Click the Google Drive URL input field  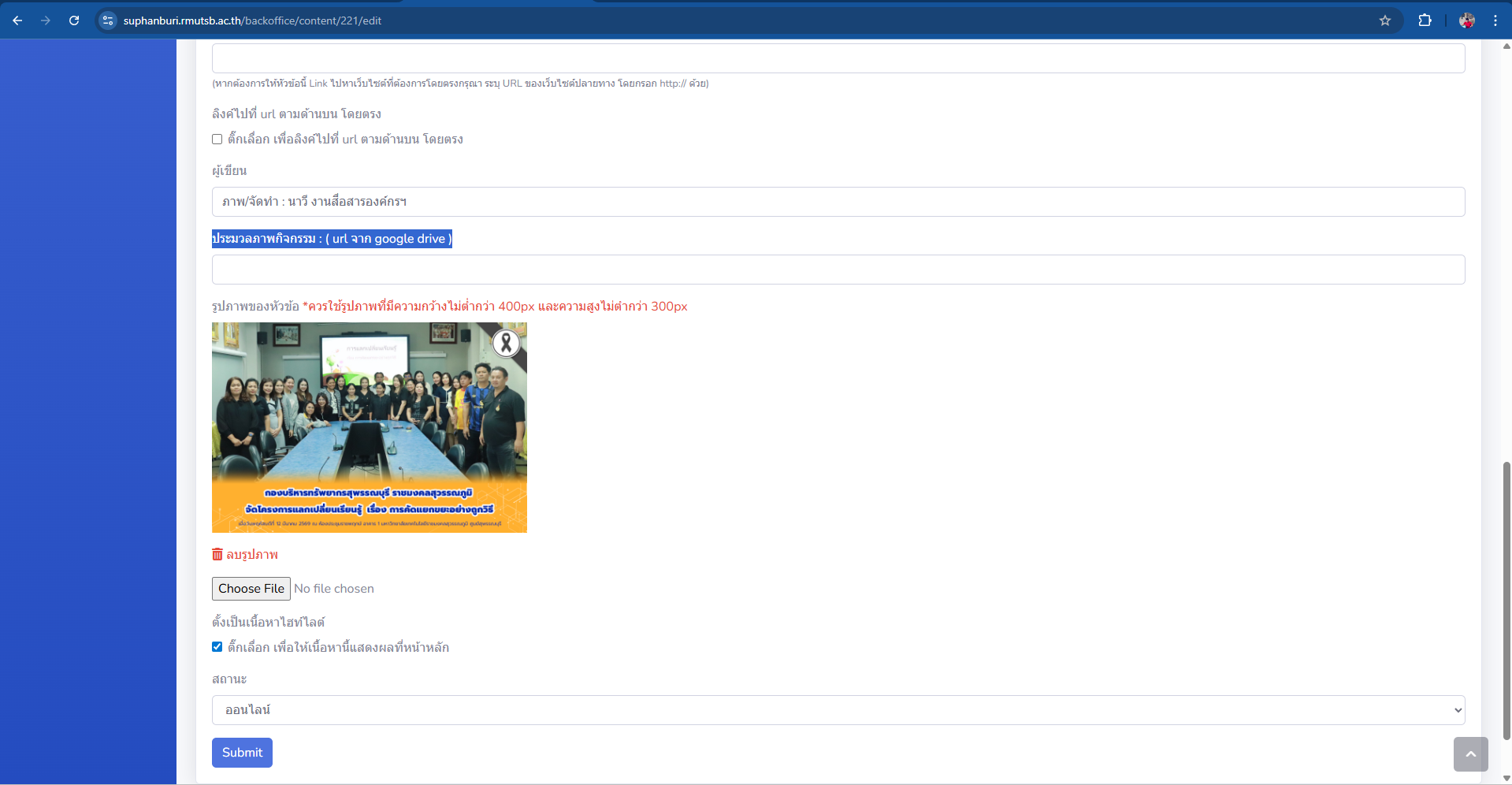[x=838, y=270]
